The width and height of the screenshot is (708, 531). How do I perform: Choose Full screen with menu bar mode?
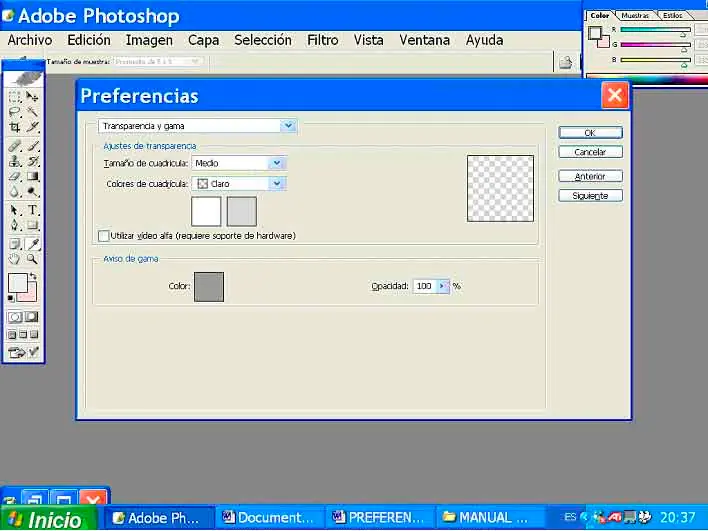click(23, 335)
